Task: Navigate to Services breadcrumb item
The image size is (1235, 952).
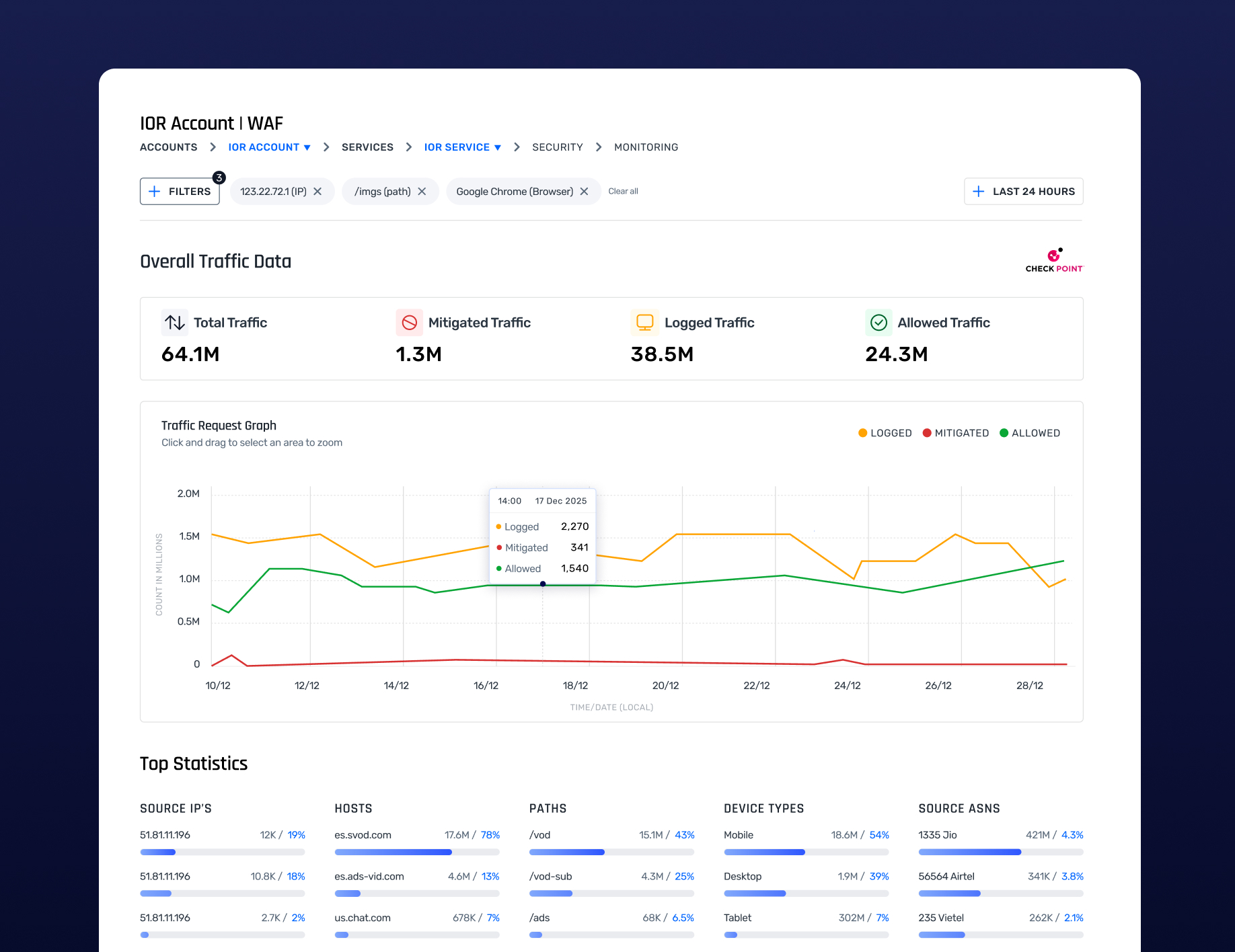Action: tap(367, 147)
